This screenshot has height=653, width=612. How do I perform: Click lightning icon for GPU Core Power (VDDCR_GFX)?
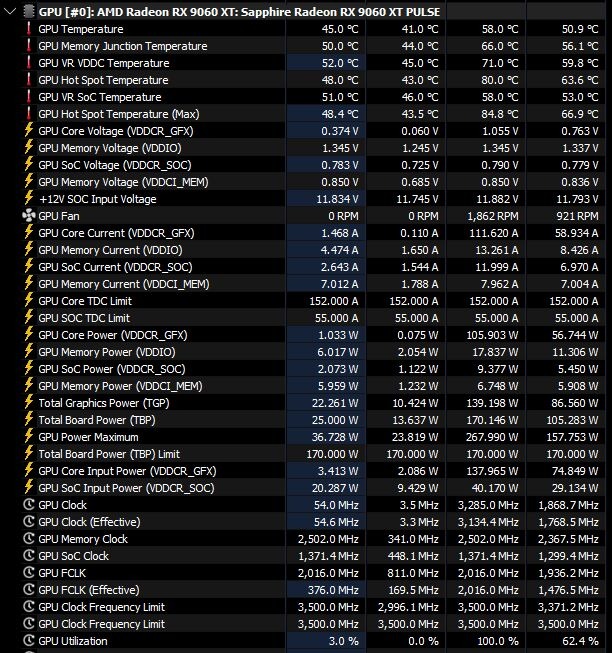coord(28,335)
